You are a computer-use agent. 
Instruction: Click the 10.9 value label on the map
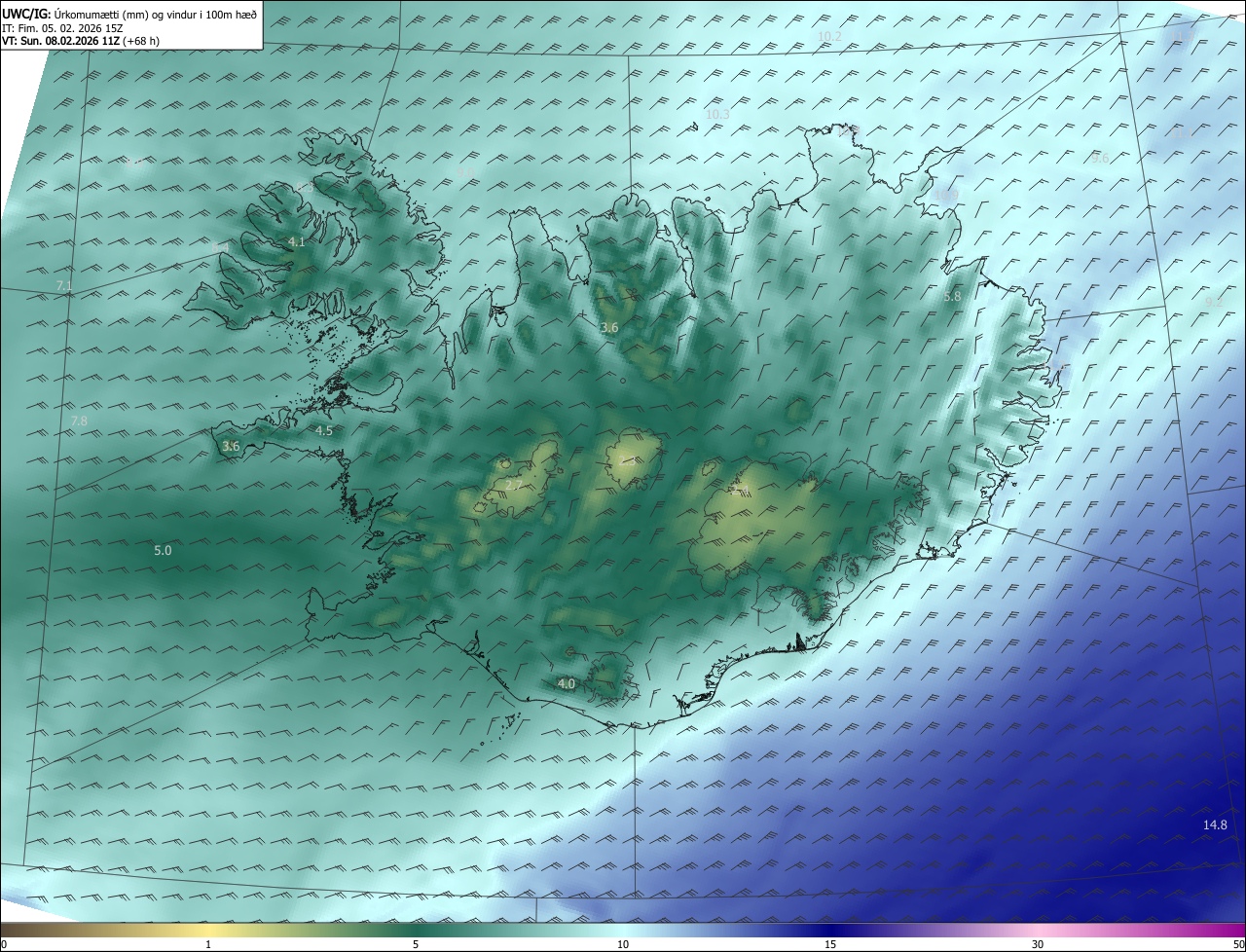[x=946, y=196]
